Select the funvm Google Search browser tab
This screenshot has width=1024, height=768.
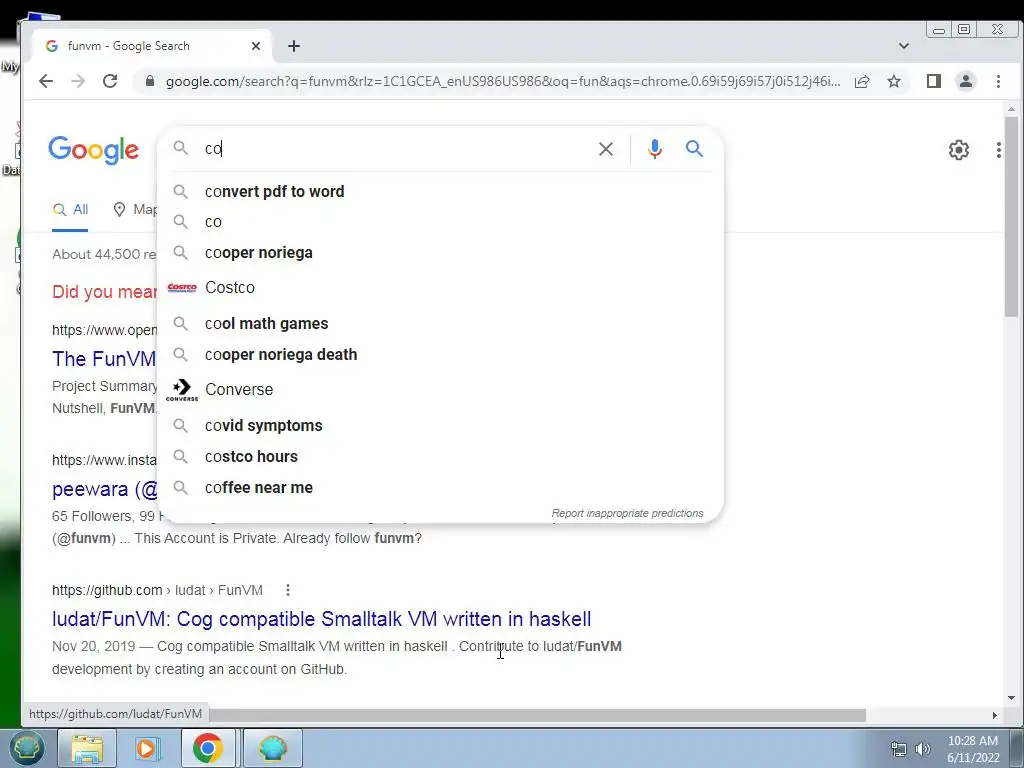152,46
